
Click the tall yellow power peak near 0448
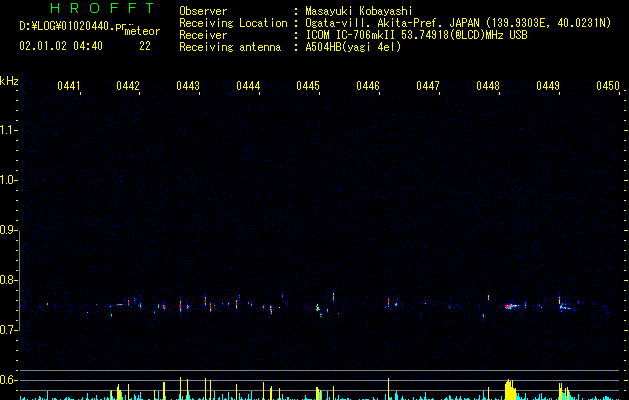click(509, 389)
